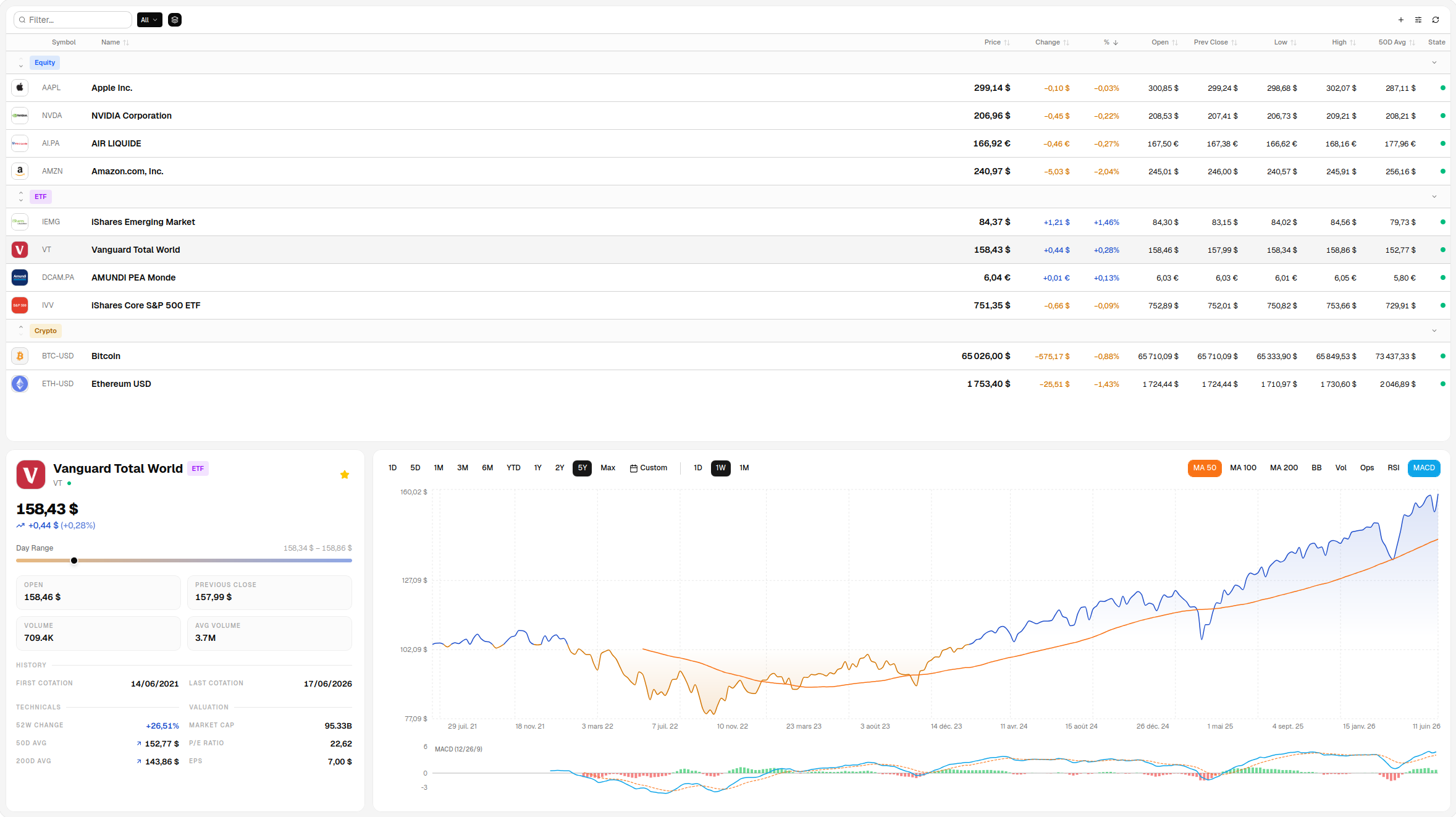This screenshot has height=817, width=1456.
Task: Enable BB Bollinger Bands indicator
Action: pos(1316,468)
